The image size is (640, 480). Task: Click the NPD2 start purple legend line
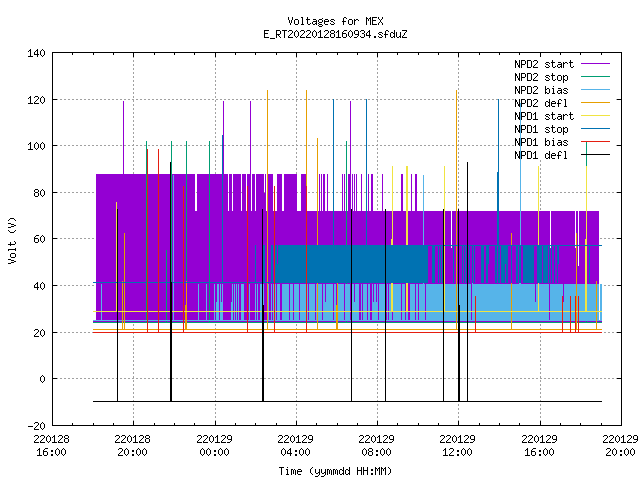(595, 64)
